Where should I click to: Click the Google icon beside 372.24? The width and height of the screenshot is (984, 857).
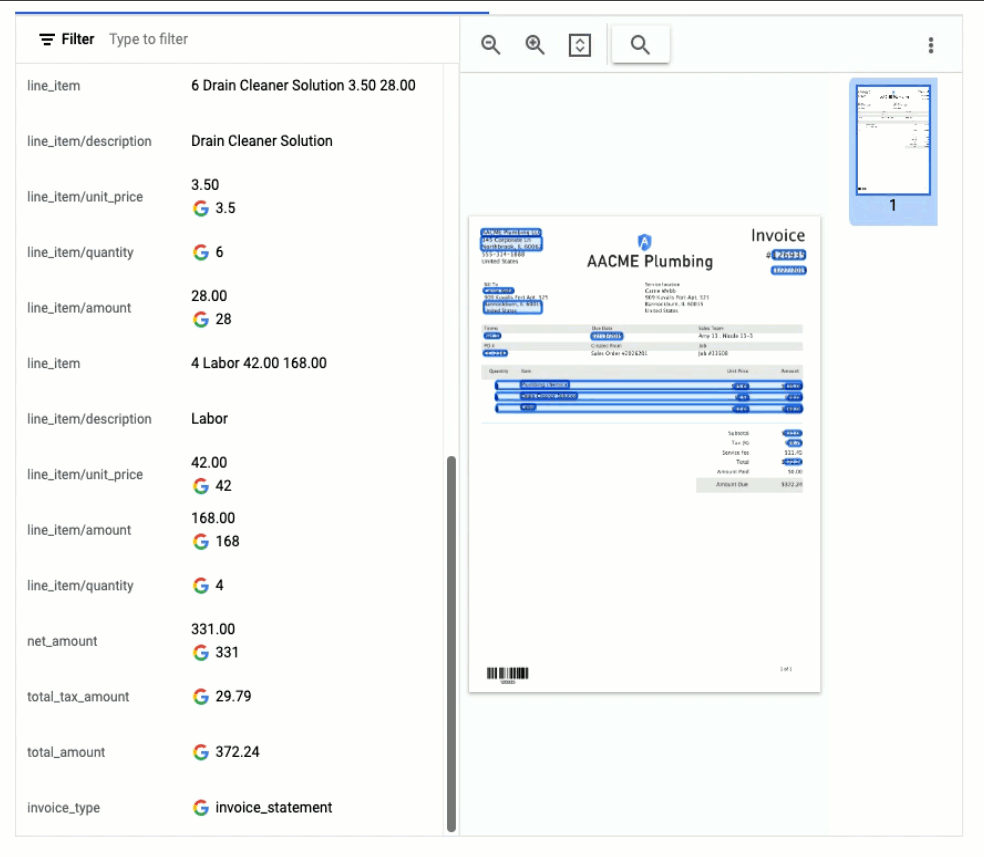201,752
